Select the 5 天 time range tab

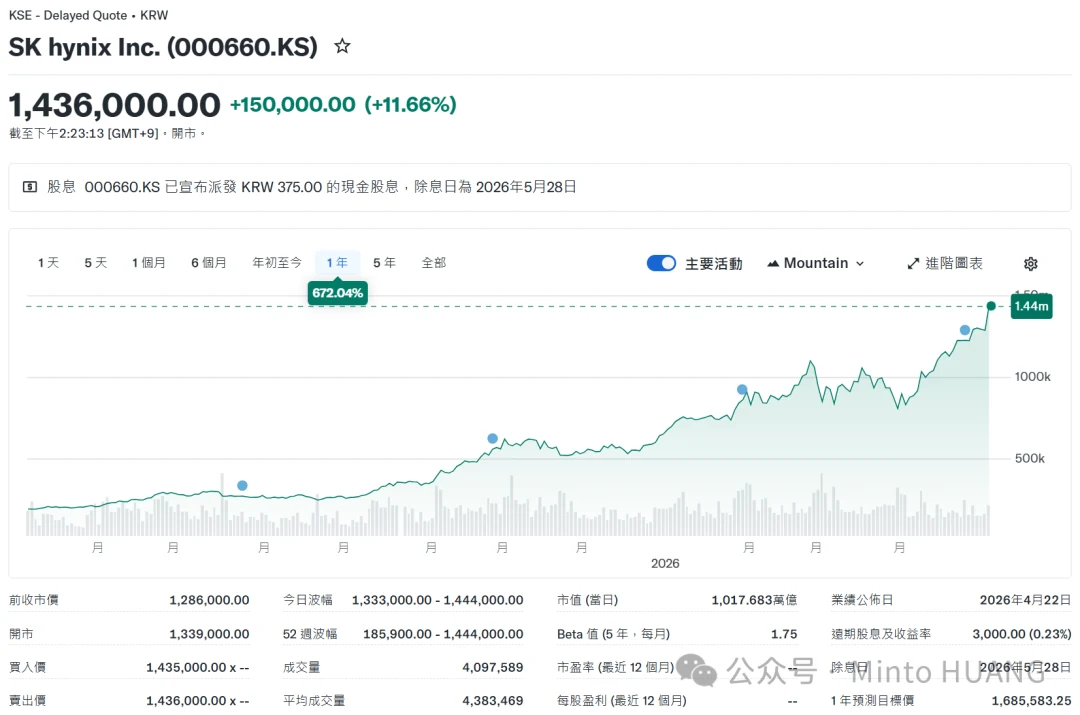pos(96,262)
